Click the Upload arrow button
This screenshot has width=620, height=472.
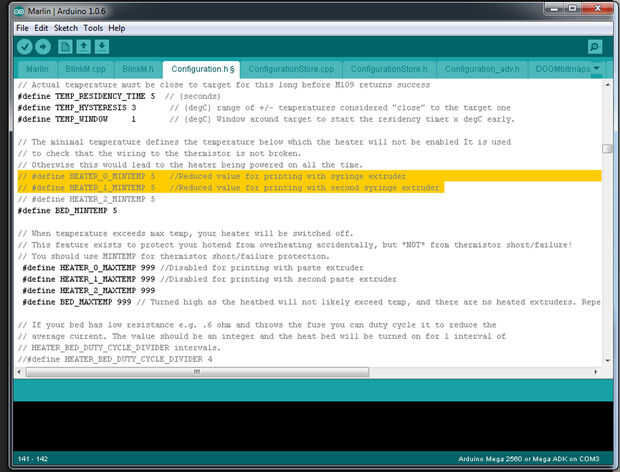coord(43,47)
